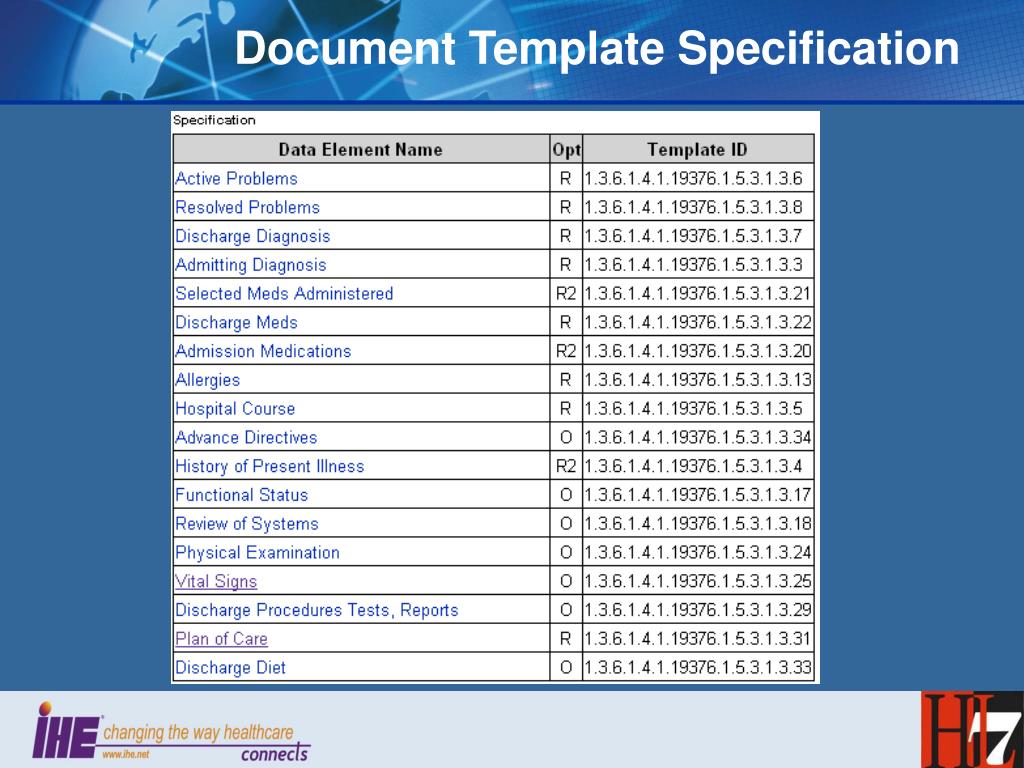Click the Discharge Diagnosis link
Screen dimensions: 1024x768
[252, 236]
